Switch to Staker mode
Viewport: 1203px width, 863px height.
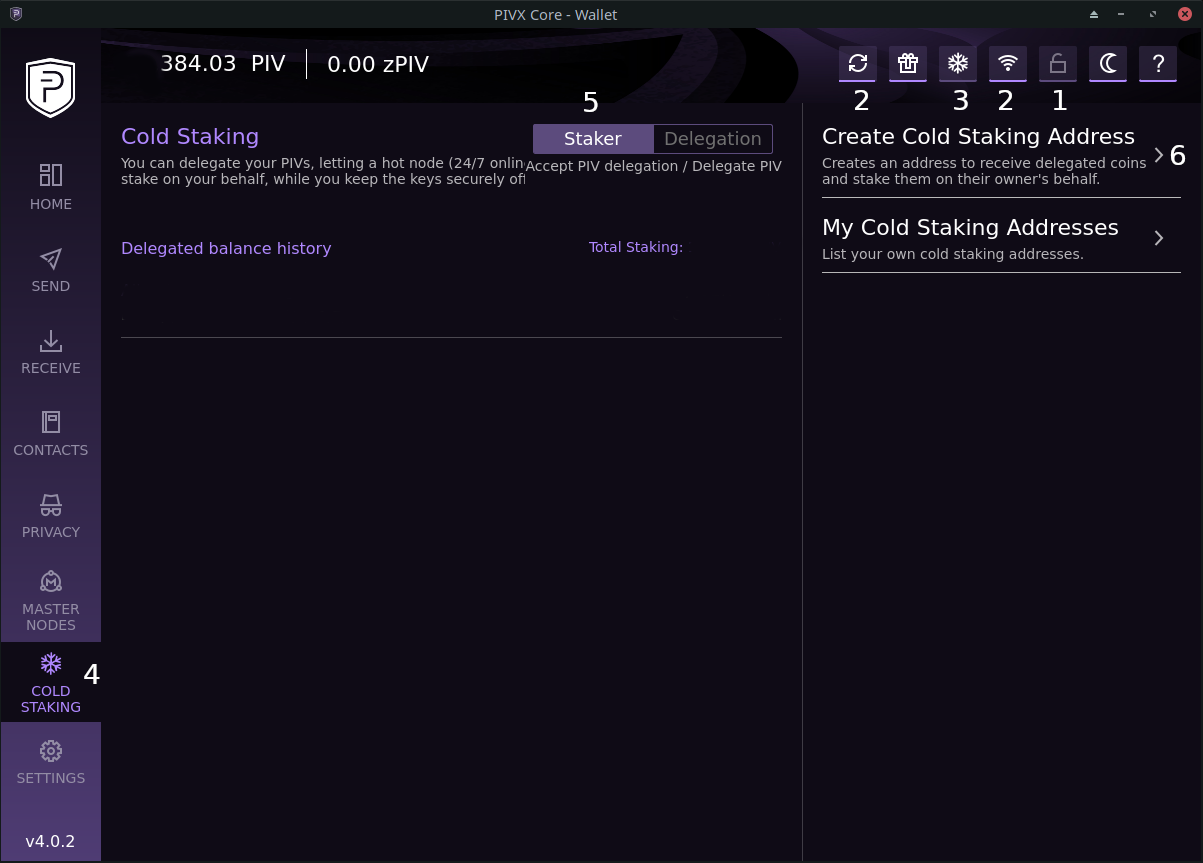click(x=593, y=139)
